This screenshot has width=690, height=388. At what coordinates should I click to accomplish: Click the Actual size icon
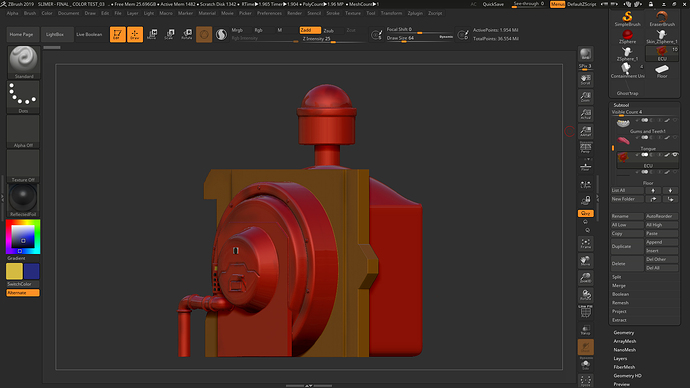click(x=586, y=114)
